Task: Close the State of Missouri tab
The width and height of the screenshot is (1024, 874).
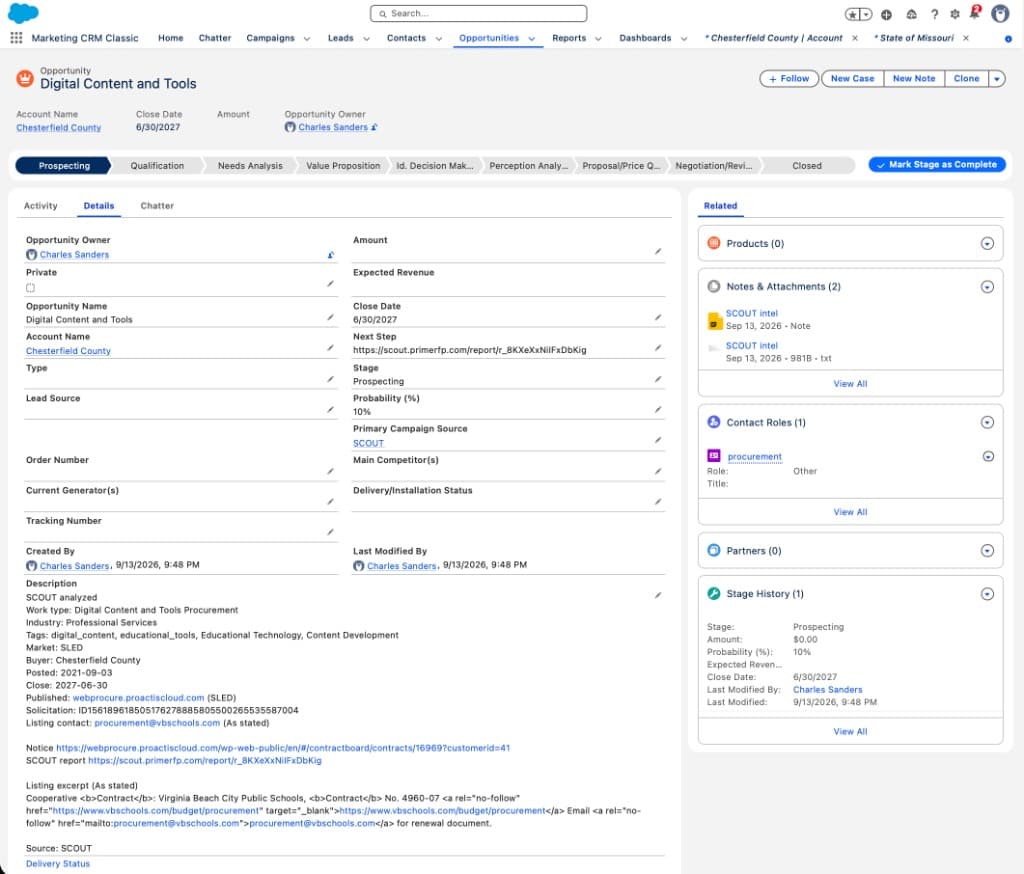Action: pyautogui.click(x=966, y=38)
